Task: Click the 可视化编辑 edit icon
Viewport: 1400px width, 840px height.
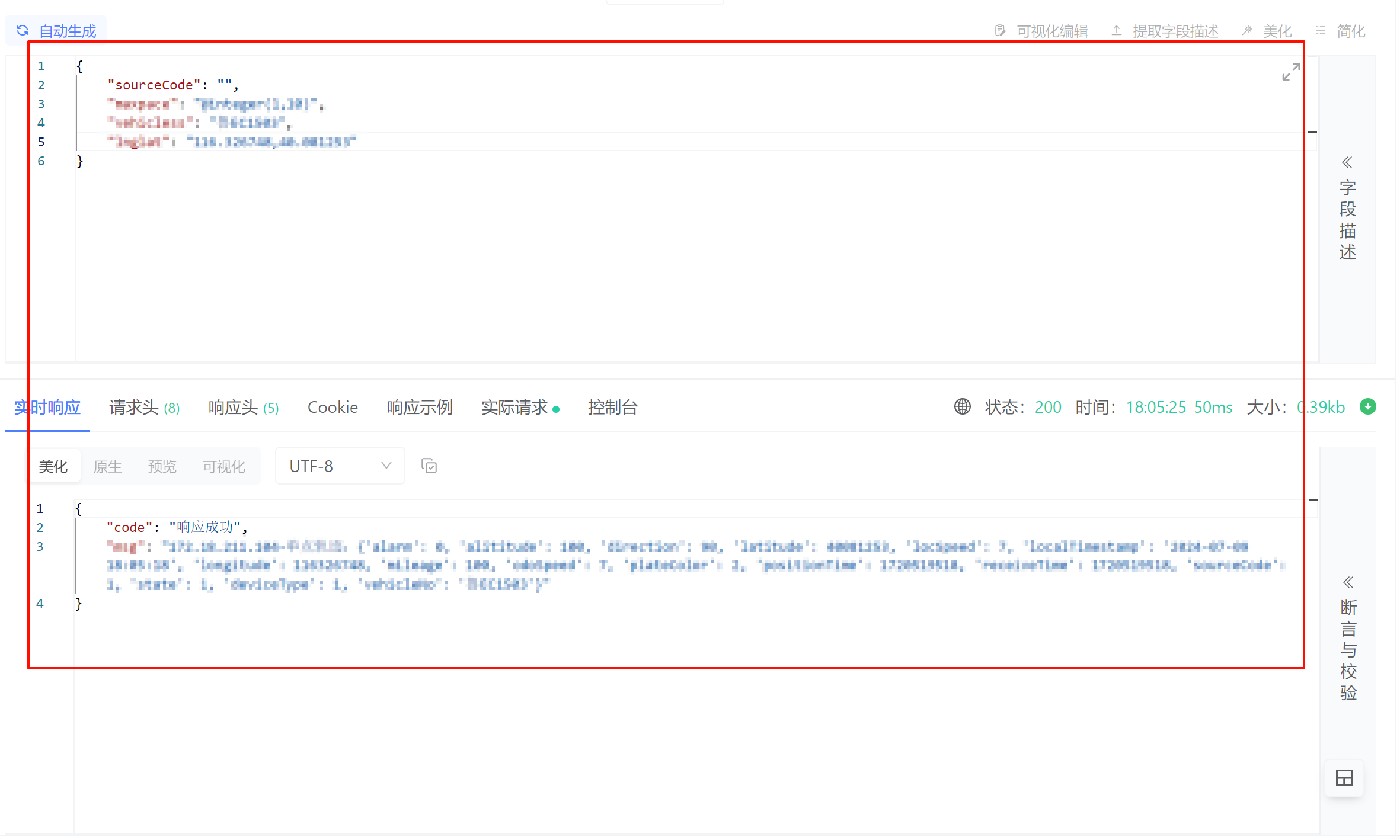Action: pos(1000,31)
